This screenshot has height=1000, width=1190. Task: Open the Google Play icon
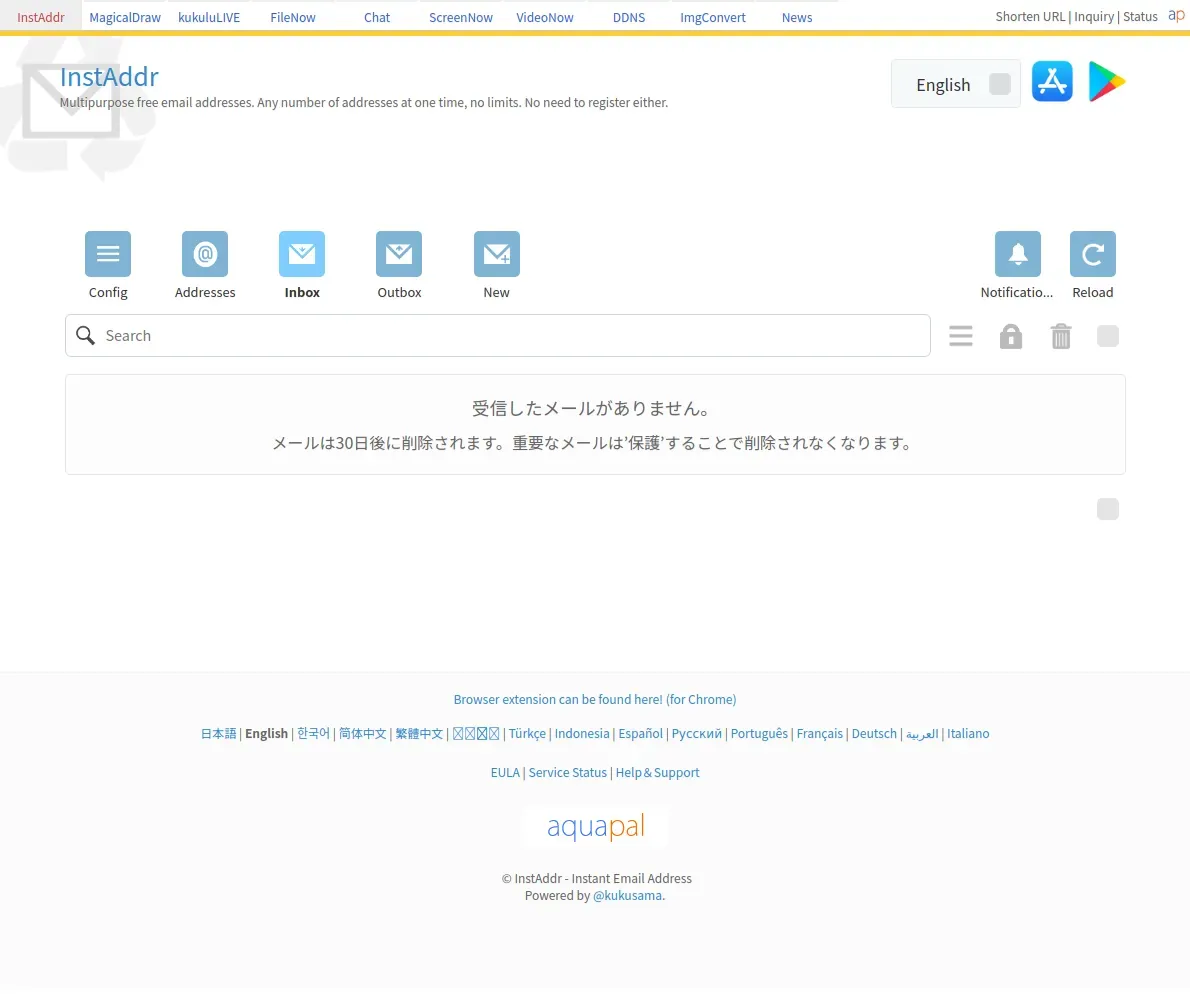pyautogui.click(x=1107, y=81)
